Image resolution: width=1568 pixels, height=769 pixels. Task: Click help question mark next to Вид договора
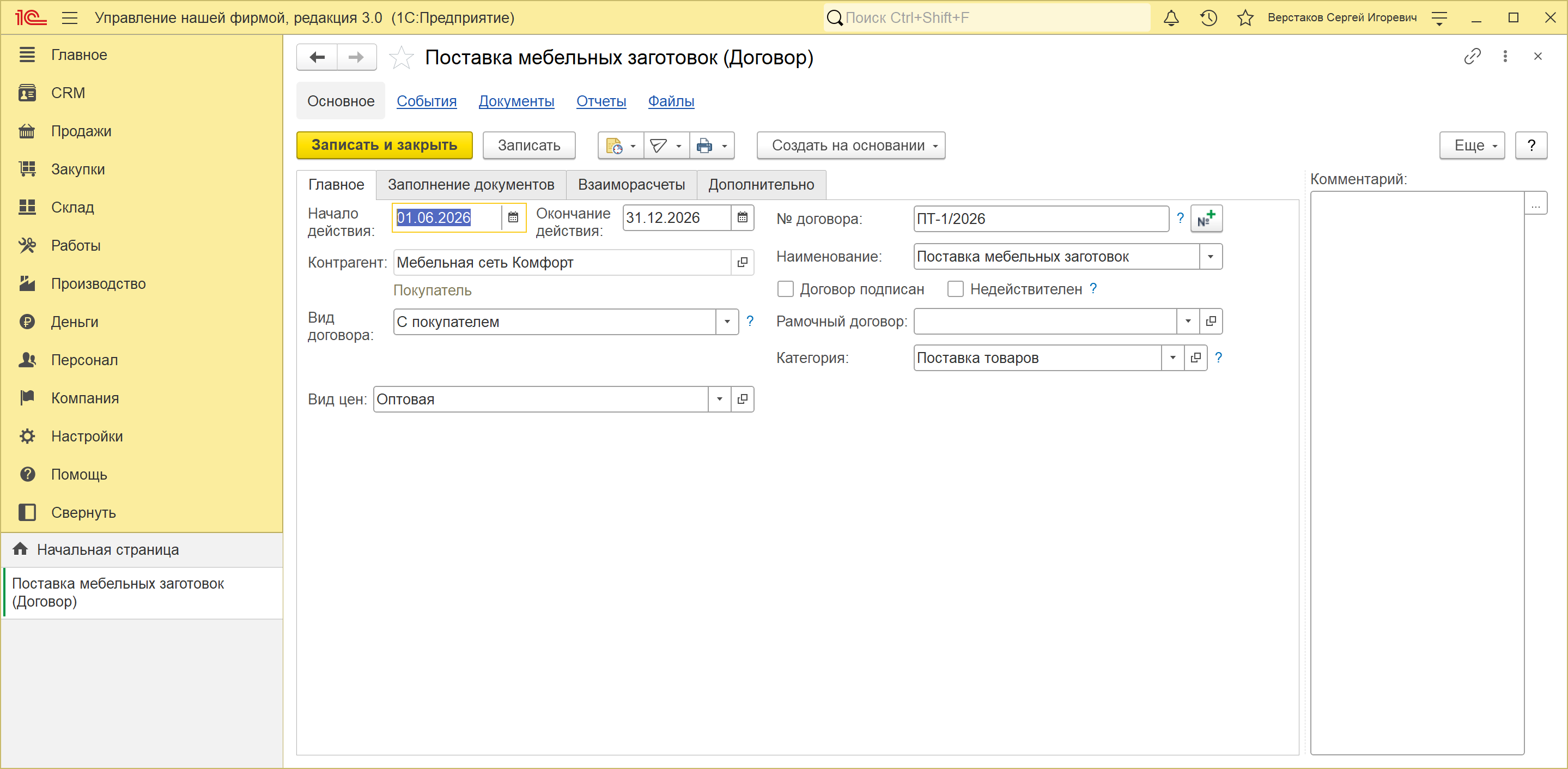point(750,321)
